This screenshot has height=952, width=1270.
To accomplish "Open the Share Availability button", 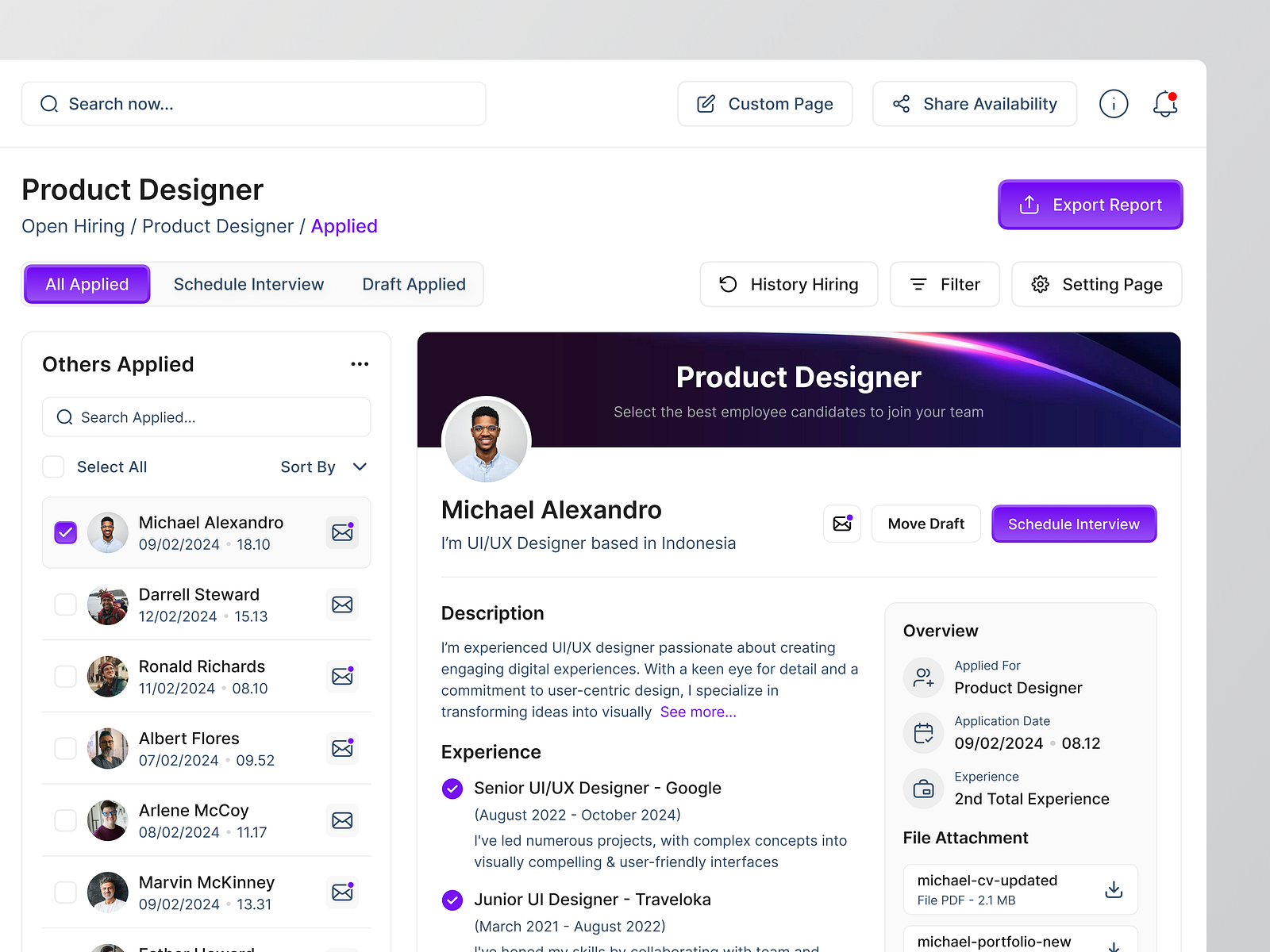I will (x=974, y=104).
